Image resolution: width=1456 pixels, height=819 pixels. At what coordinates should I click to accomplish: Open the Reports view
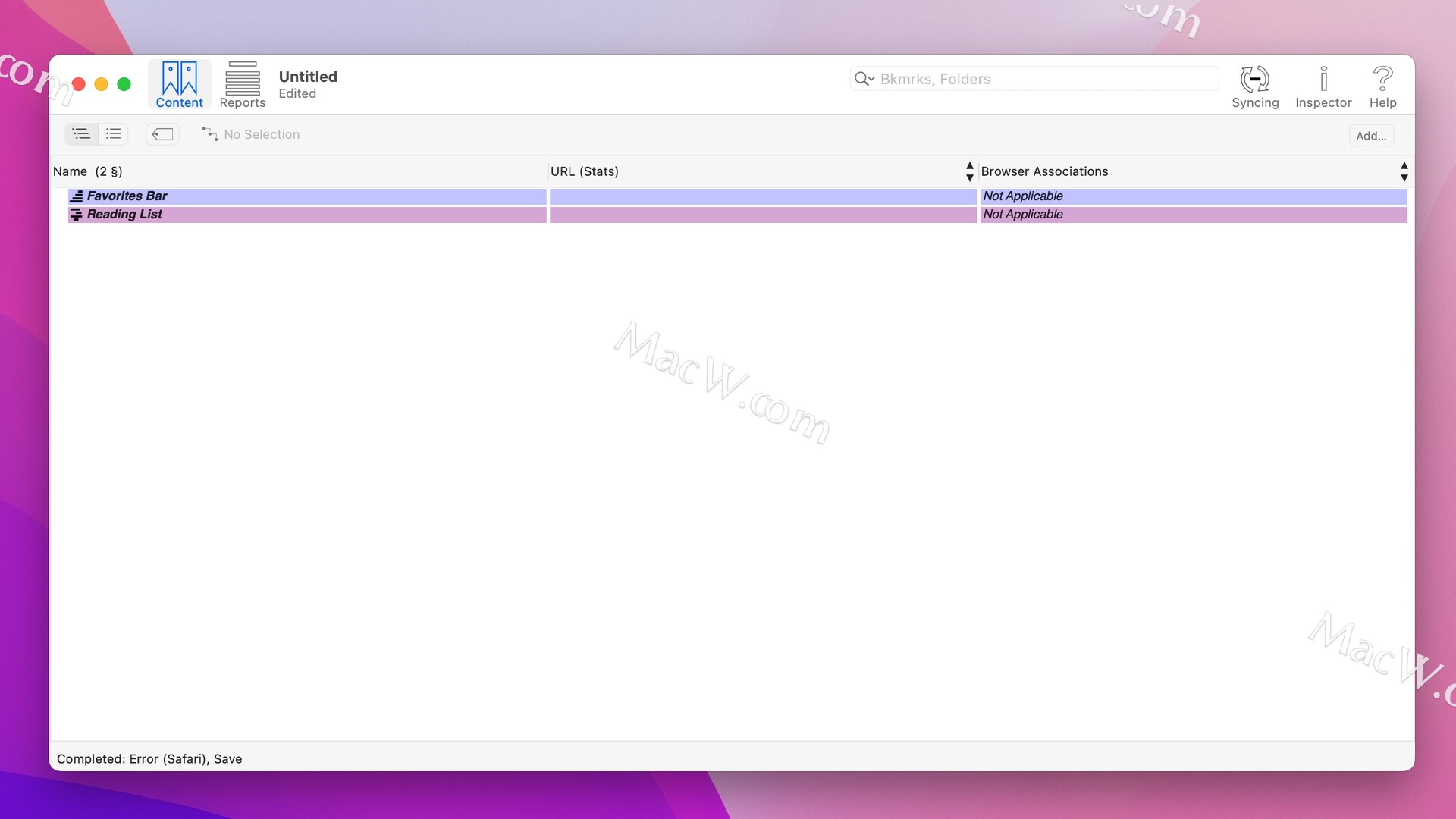pos(242,84)
